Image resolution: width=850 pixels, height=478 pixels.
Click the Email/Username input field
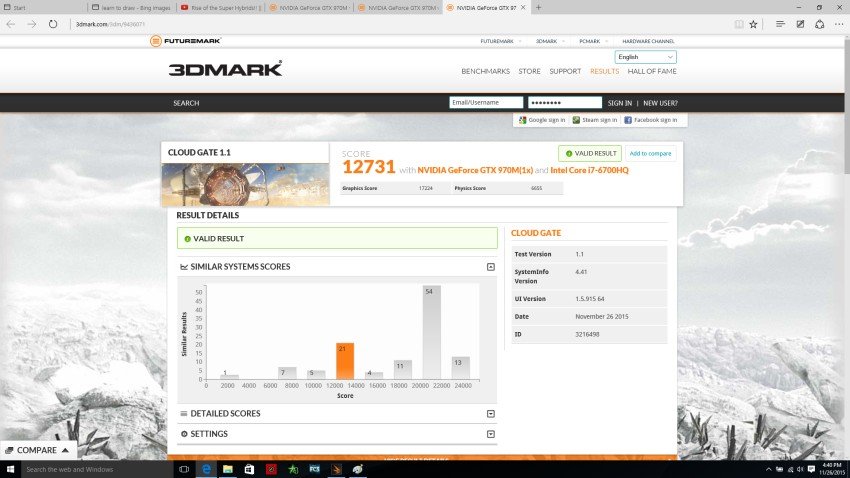click(486, 103)
